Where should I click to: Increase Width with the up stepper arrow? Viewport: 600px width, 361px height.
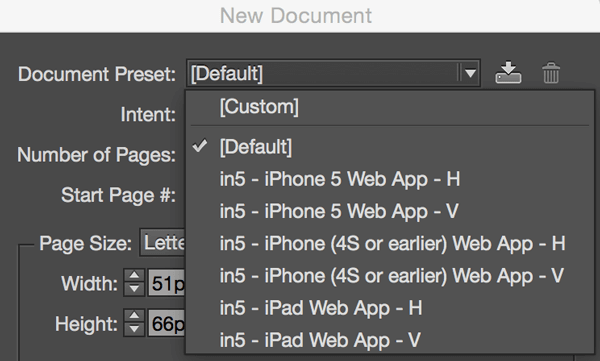click(x=134, y=275)
